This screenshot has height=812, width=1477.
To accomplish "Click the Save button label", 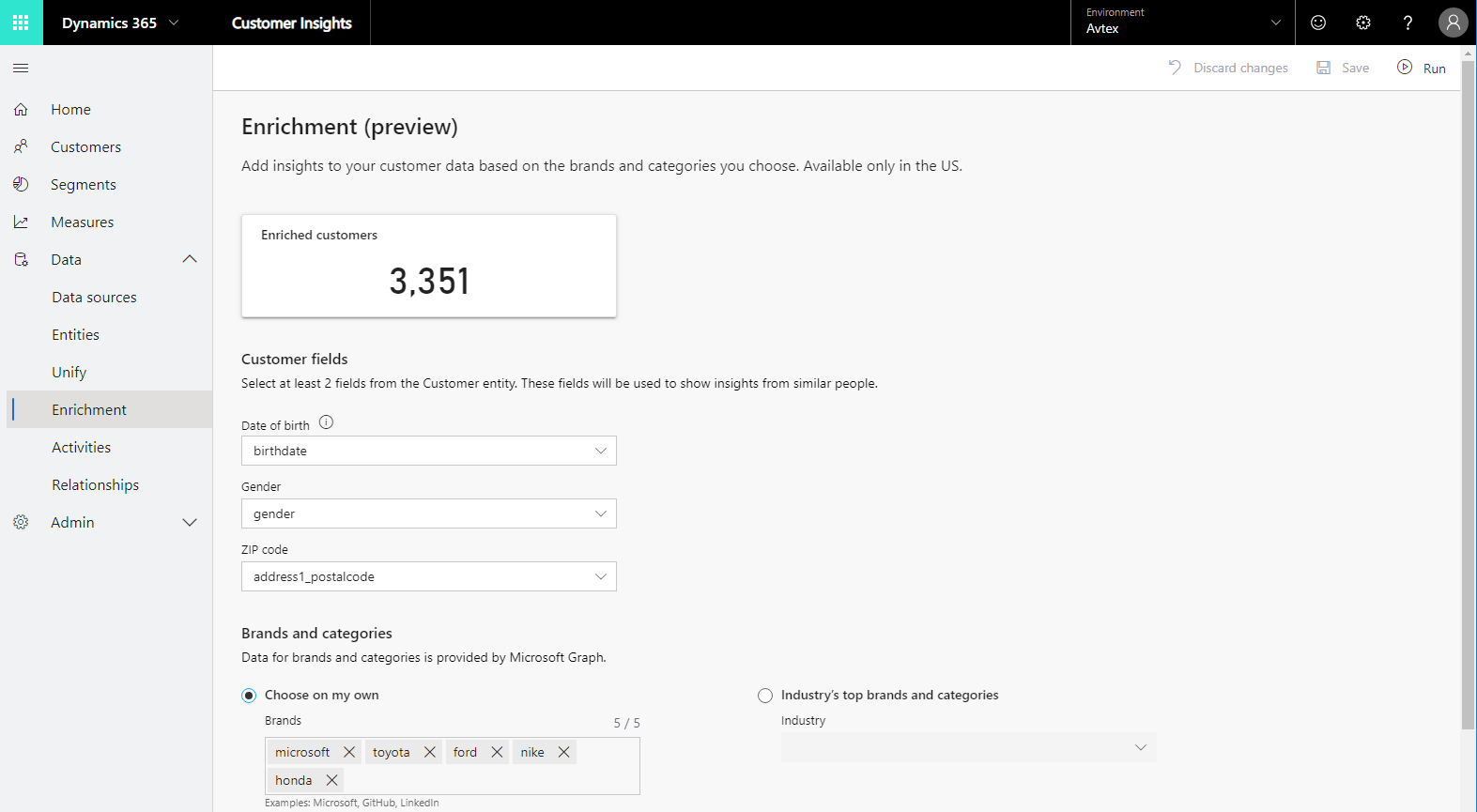I will (1355, 68).
